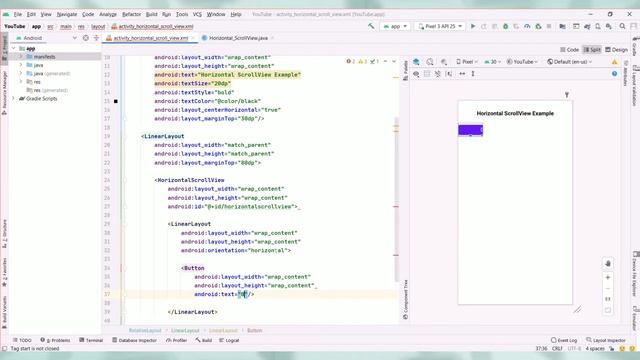
Task: Click the Make Project hammer icon
Action: tap(371, 26)
